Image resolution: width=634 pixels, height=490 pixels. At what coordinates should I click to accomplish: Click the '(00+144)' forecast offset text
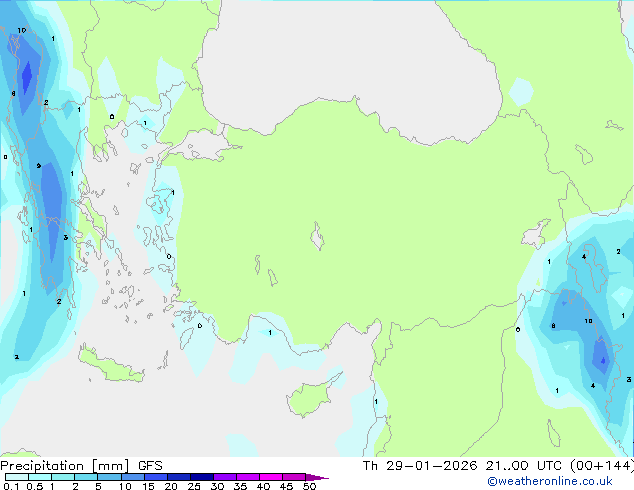(x=602, y=466)
